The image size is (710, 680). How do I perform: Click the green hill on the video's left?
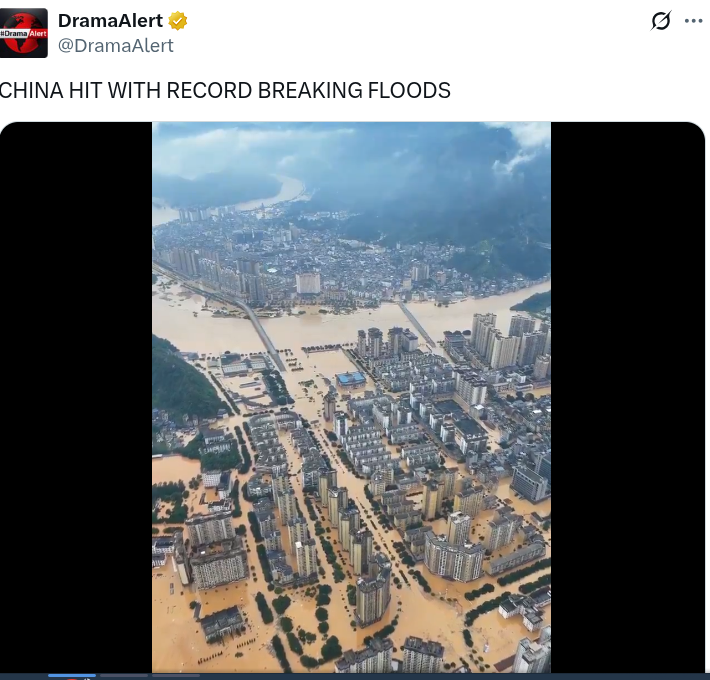(181, 380)
